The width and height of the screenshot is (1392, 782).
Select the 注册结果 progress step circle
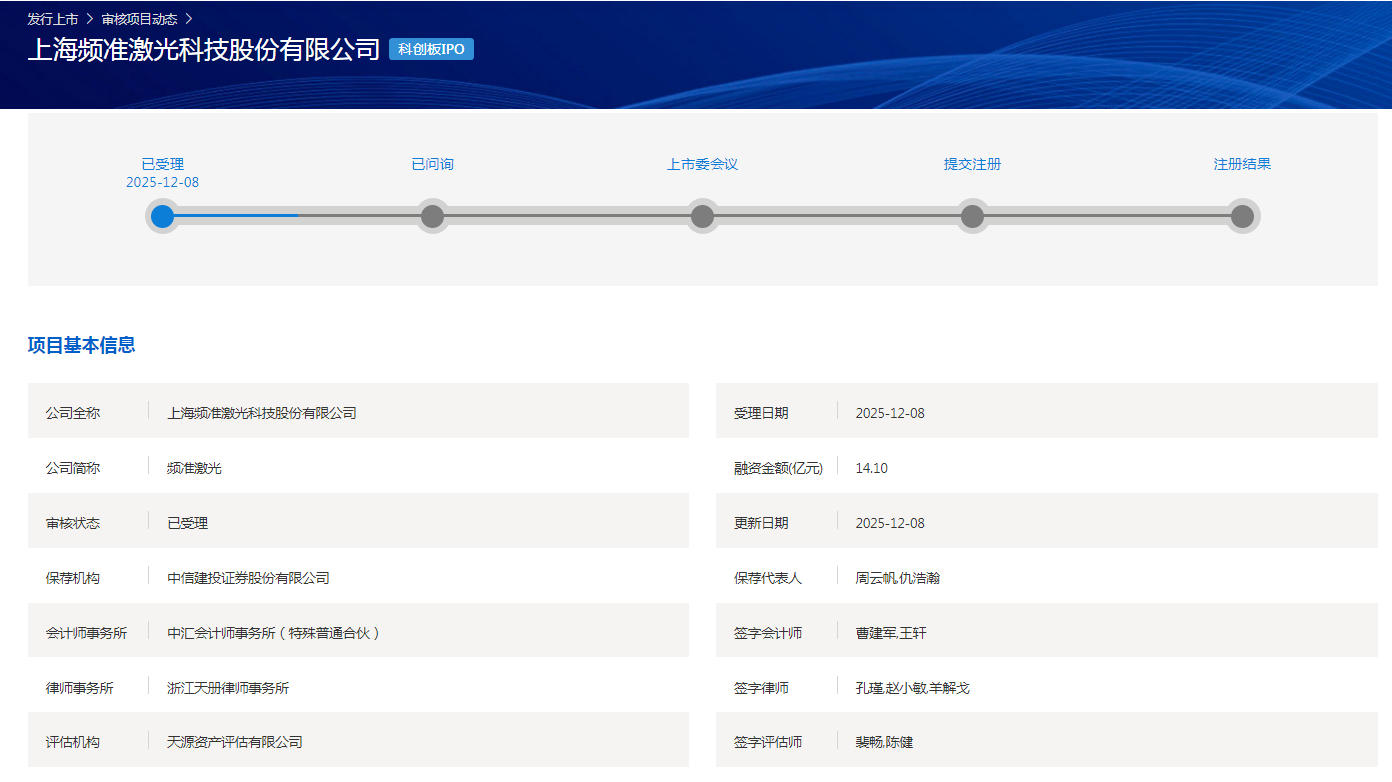pos(1242,216)
